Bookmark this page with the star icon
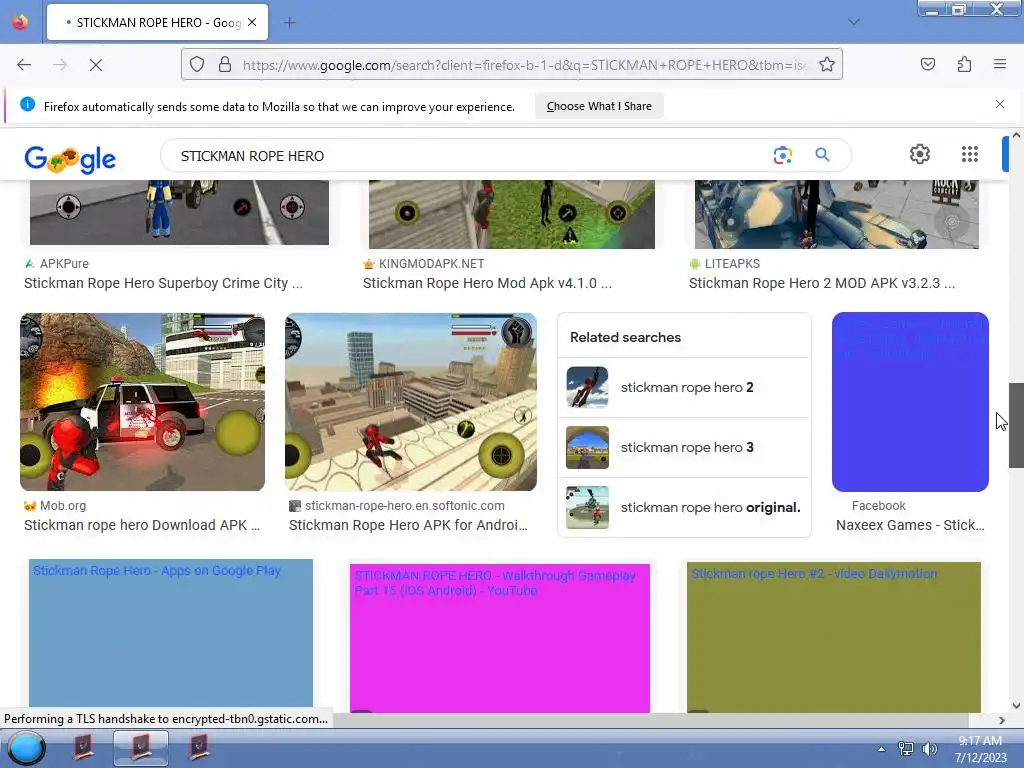 coord(827,64)
